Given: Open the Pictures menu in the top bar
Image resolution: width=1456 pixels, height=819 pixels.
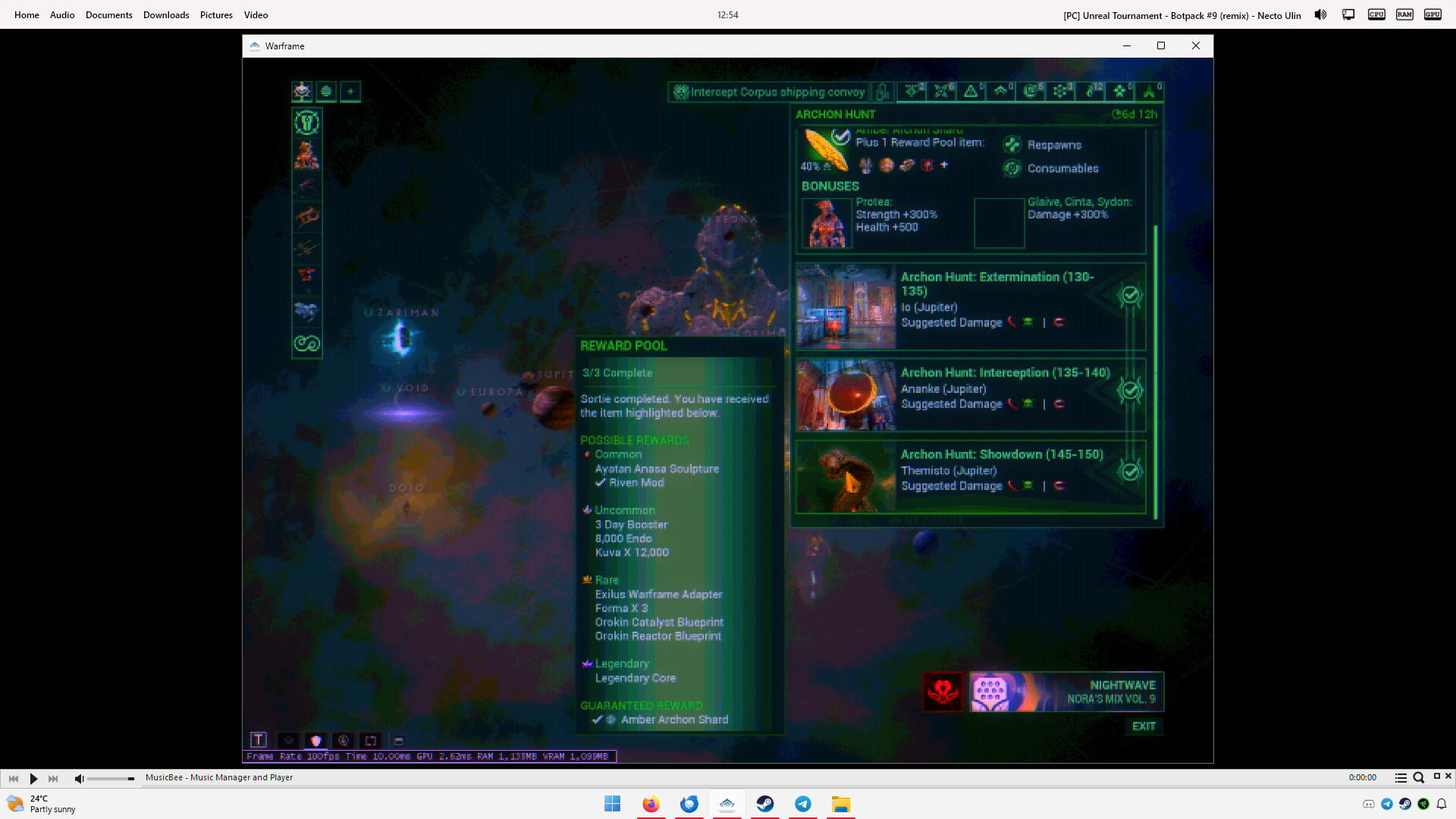Looking at the screenshot, I should coord(216,15).
